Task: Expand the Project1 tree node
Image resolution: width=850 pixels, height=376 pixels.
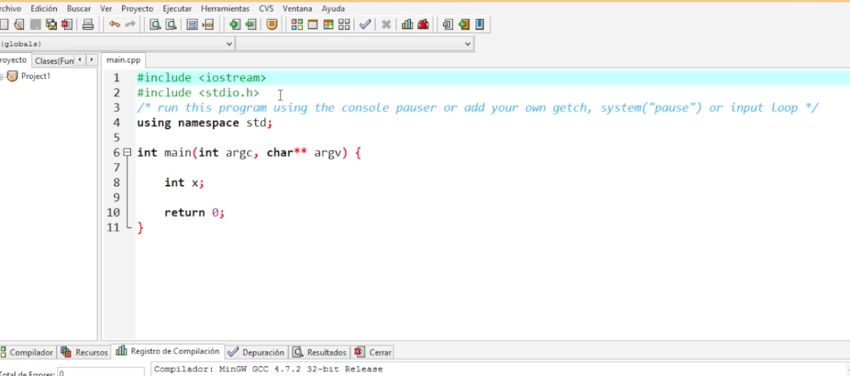Action: click(x=2, y=76)
